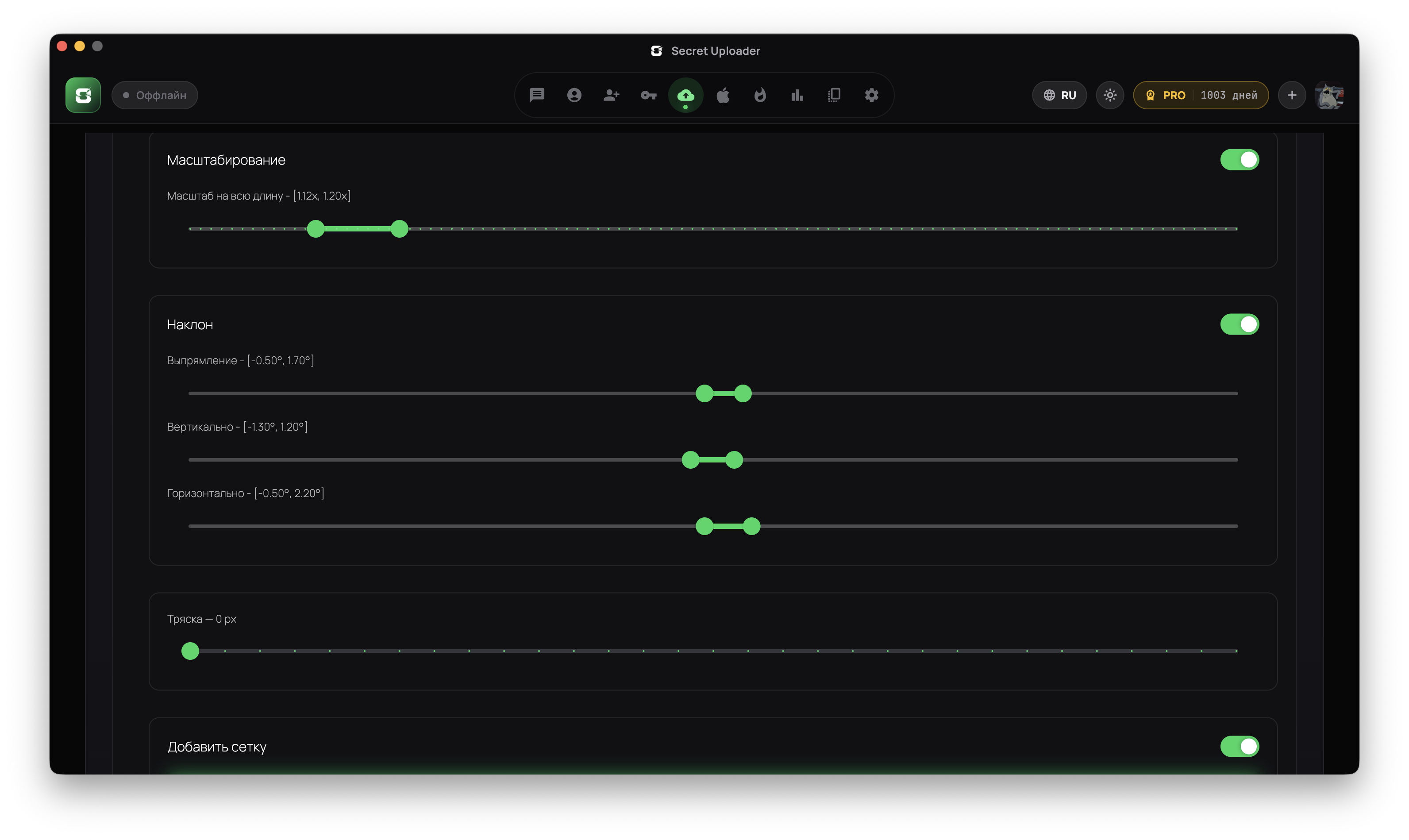Click the Масштабирование section title
The width and height of the screenshot is (1409, 840).
point(226,160)
